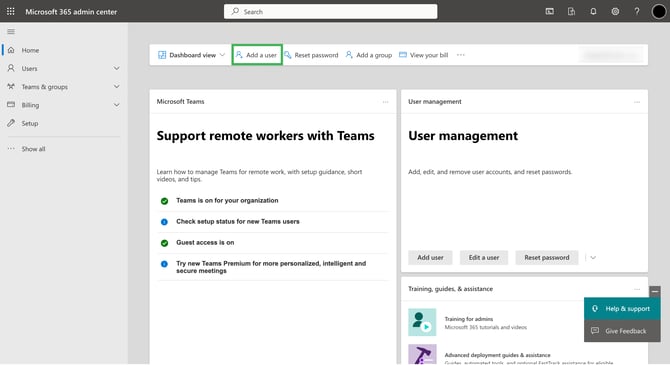
Task: Open the Dashboard view dropdown
Action: click(x=191, y=55)
